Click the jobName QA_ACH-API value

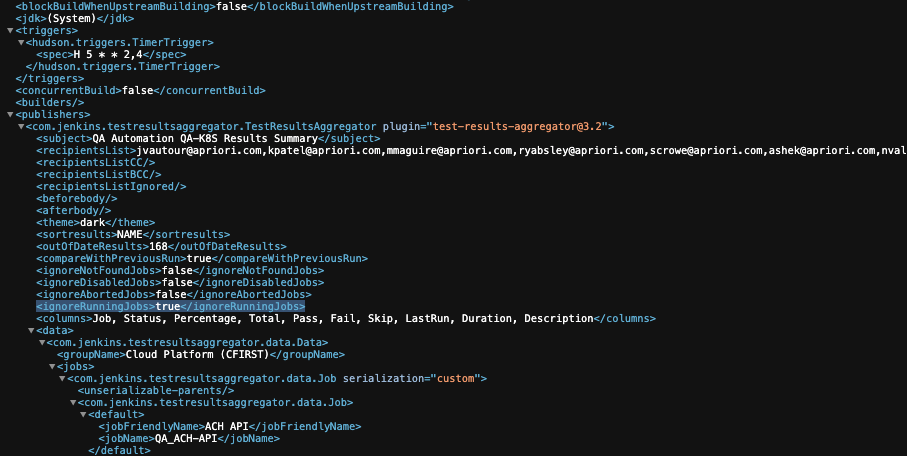click(187, 439)
